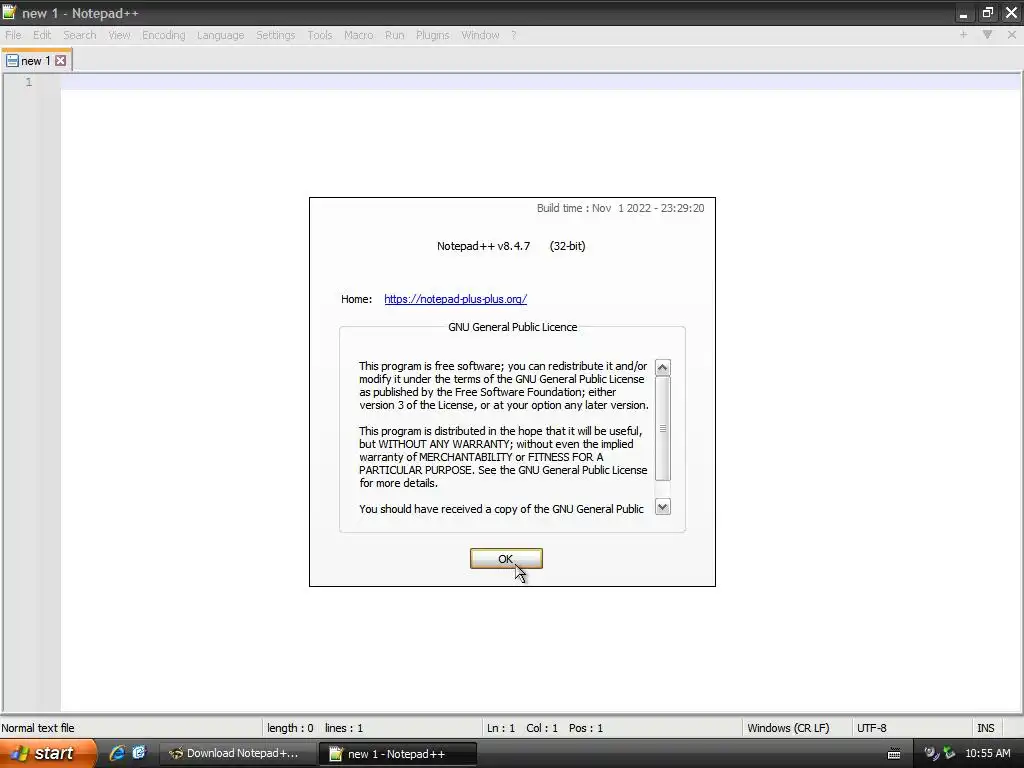This screenshot has height=768, width=1024.
Task: Open the Edit menu
Action: (42, 35)
